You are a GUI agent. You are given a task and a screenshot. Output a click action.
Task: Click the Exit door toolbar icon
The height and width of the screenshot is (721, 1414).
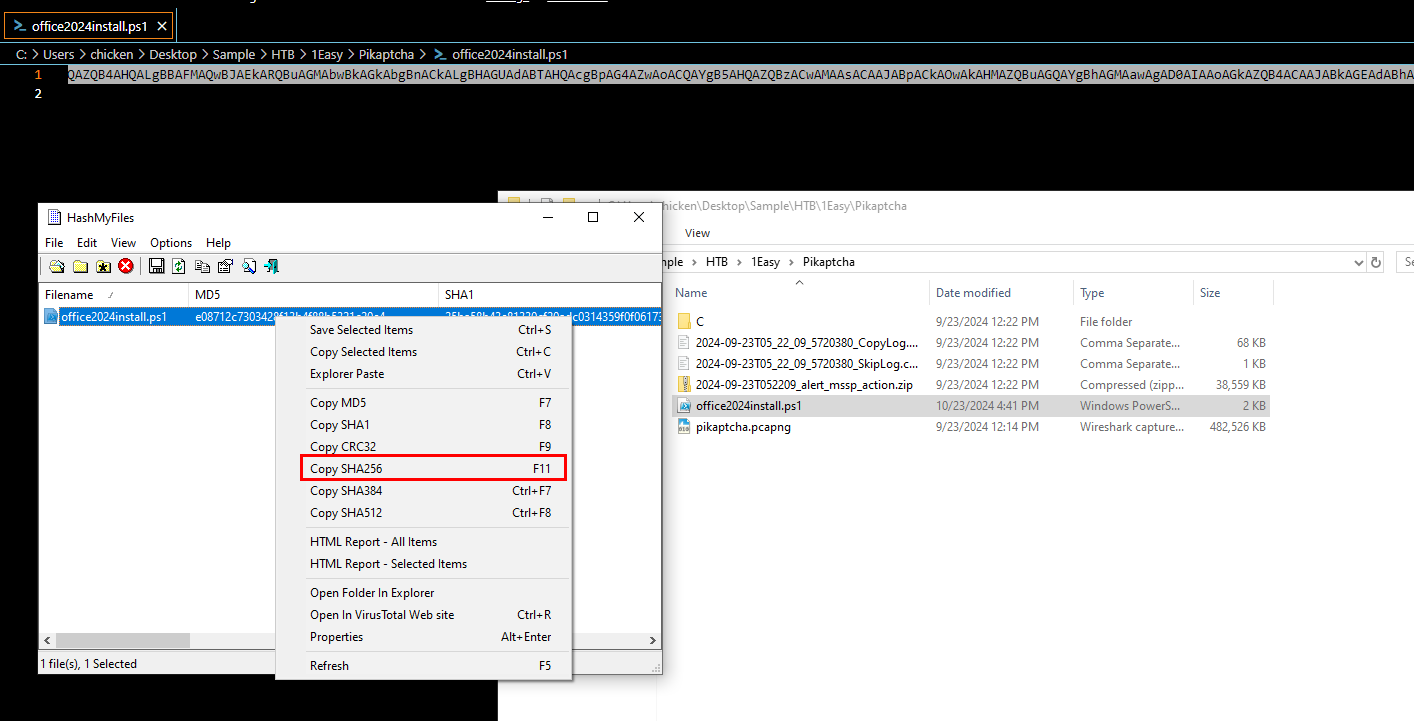coord(271,266)
